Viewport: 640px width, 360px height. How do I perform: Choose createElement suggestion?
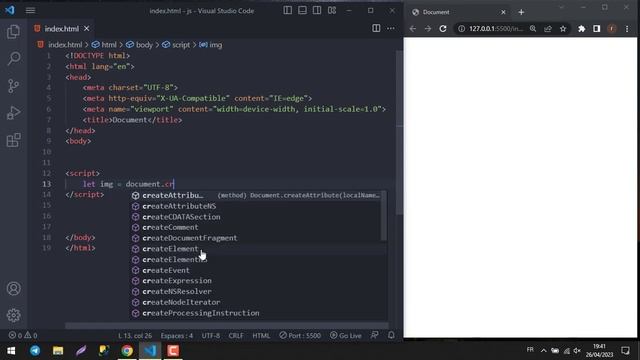point(258,249)
